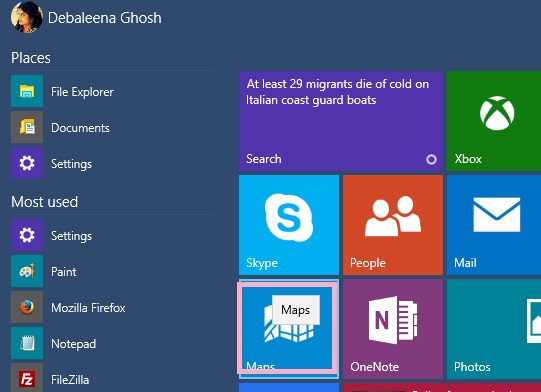Click the FileZilla label
Image resolution: width=541 pixels, height=392 pixels.
point(70,380)
